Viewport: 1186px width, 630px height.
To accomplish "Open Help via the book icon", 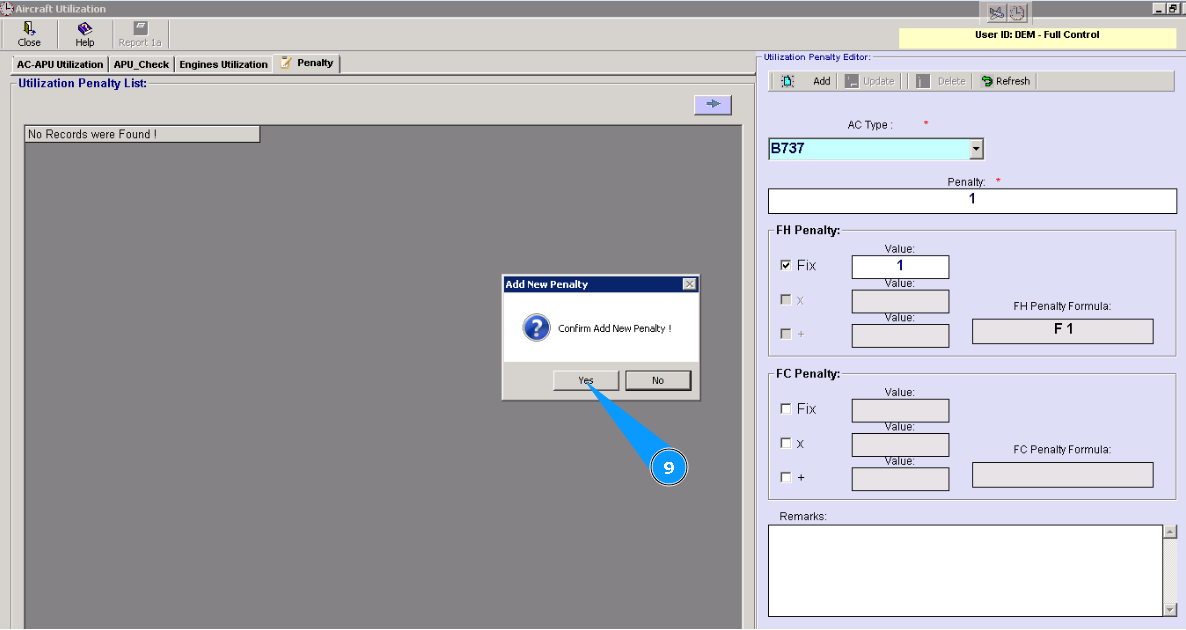I will click(85, 29).
